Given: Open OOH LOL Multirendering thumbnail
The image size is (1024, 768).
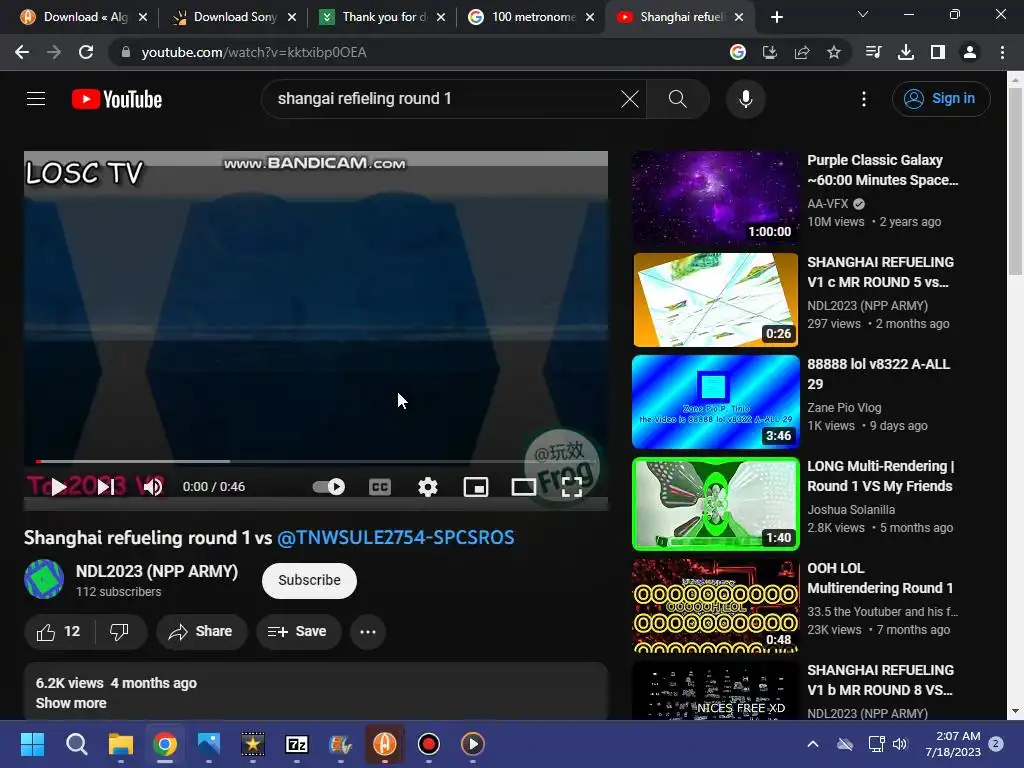Looking at the screenshot, I should [716, 606].
